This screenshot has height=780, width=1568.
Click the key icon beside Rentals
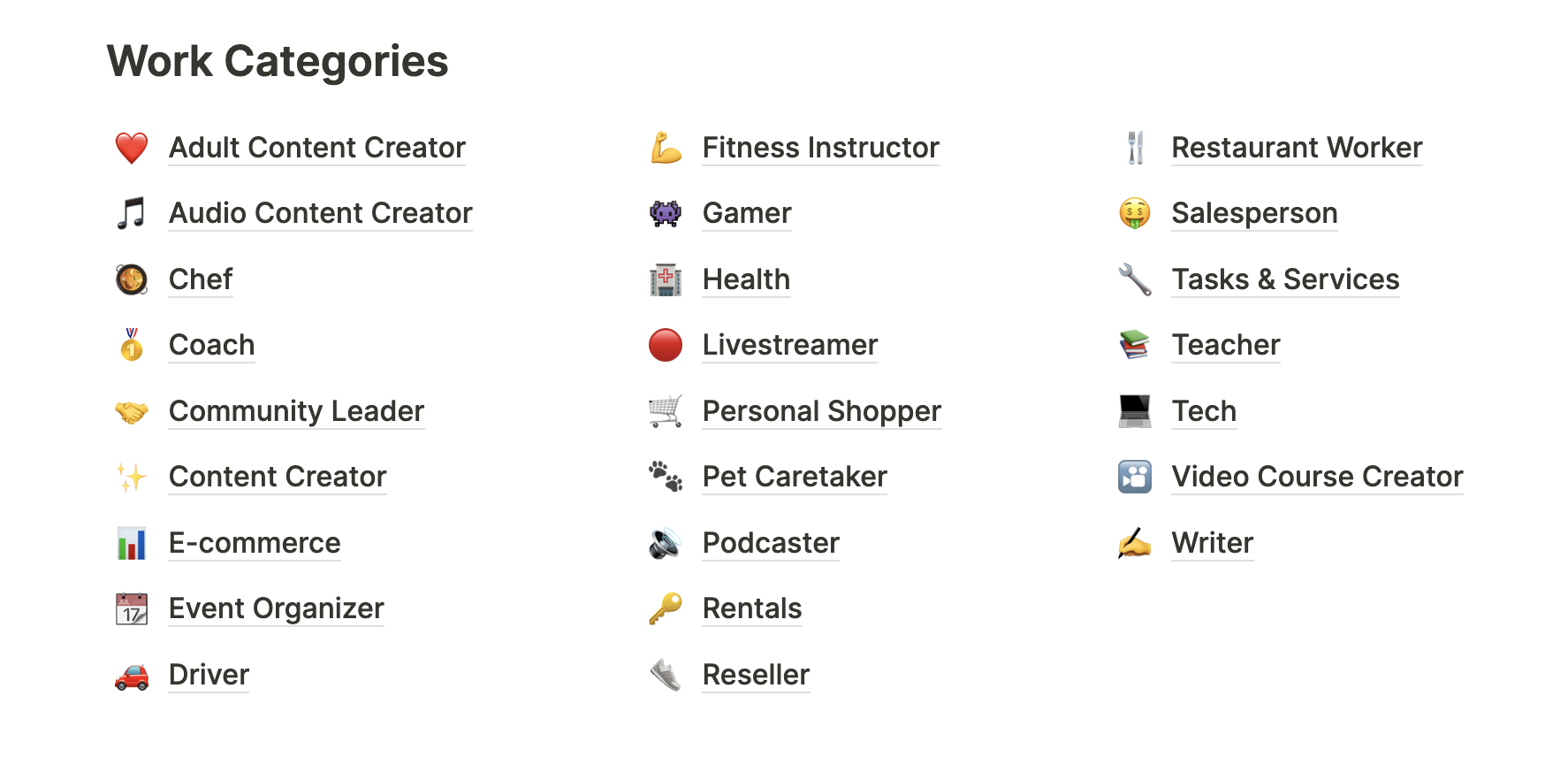[666, 608]
